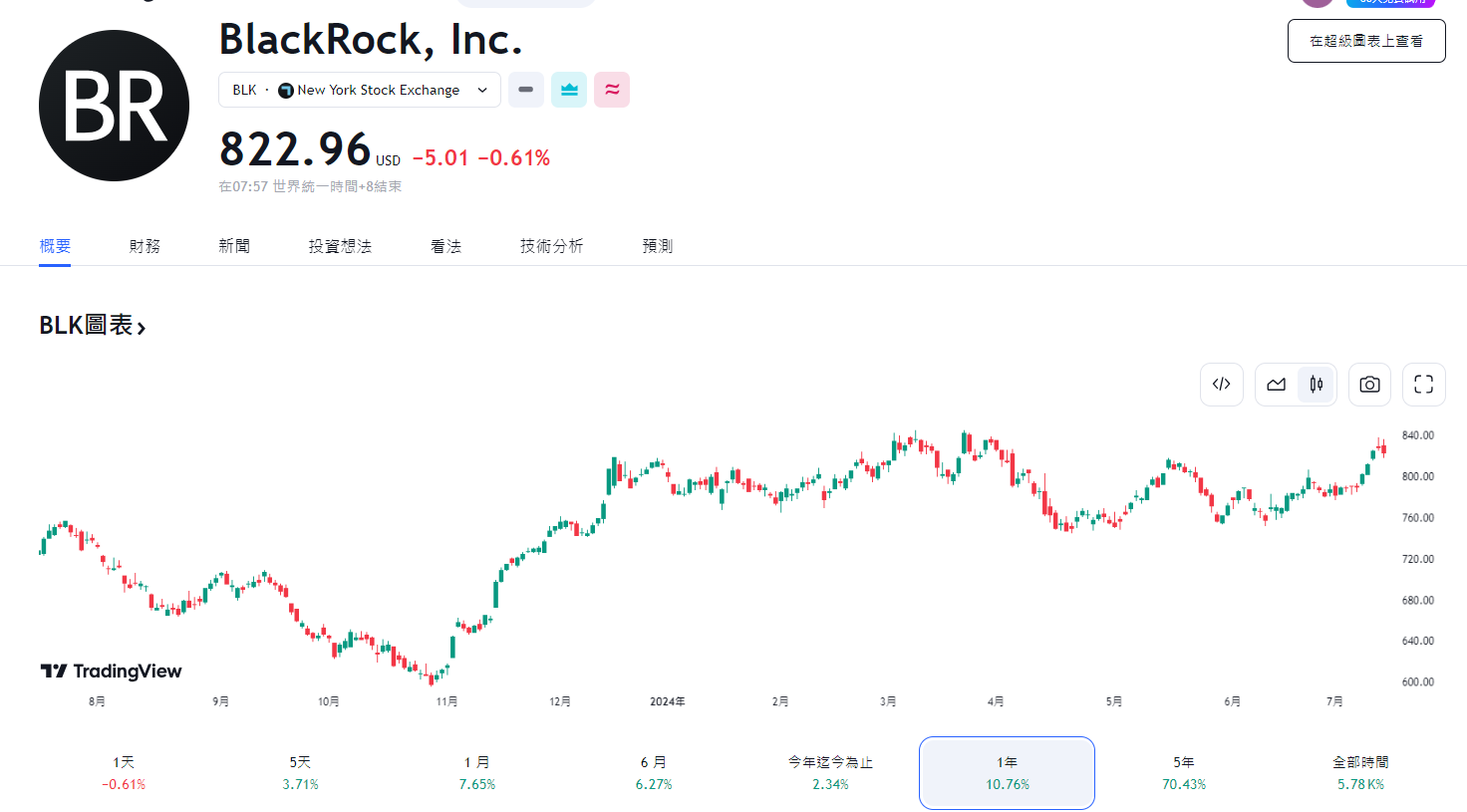The width and height of the screenshot is (1467, 812).
Task: Select the 1年 time range
Action: click(x=1006, y=772)
